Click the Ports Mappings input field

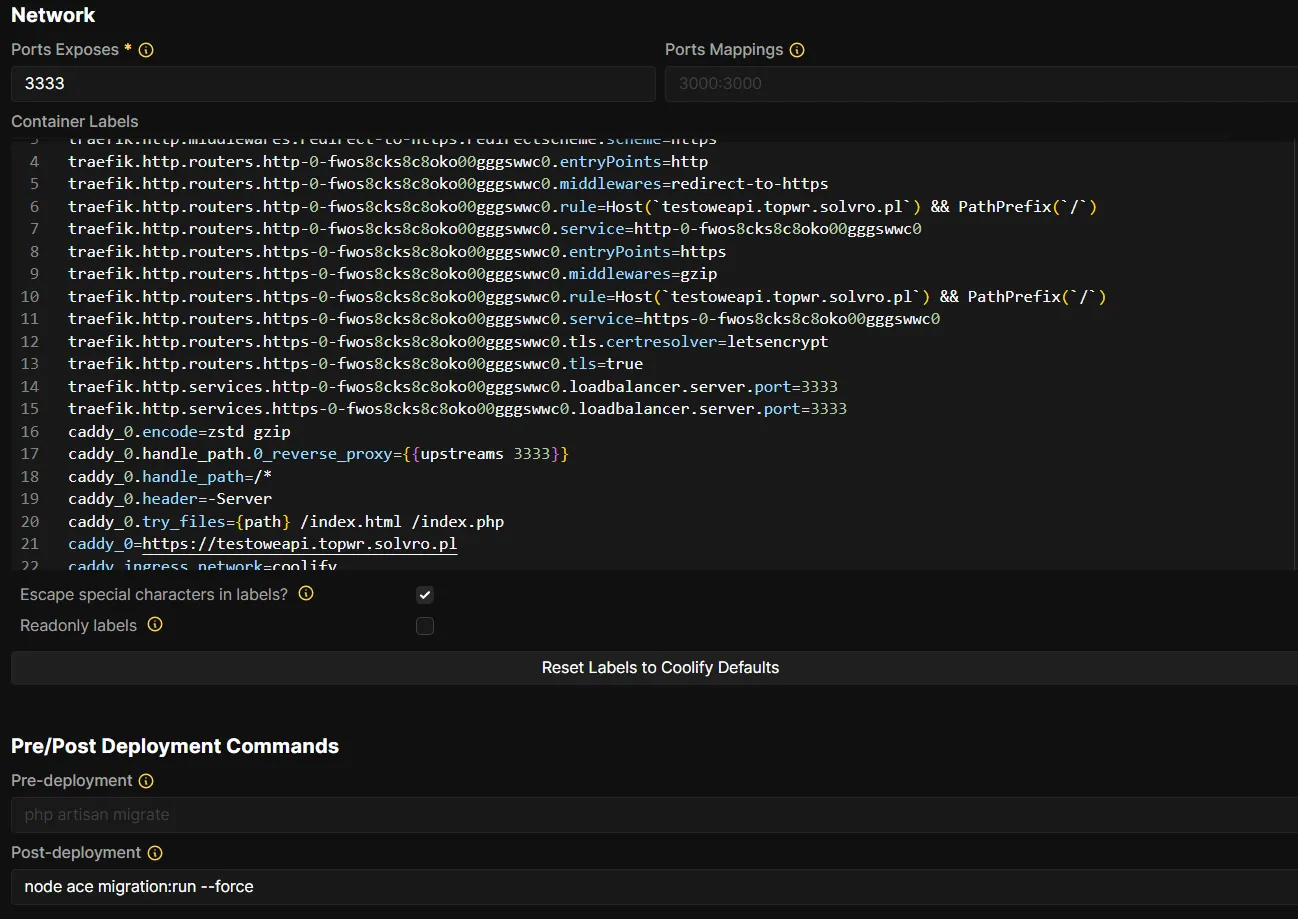tap(980, 84)
